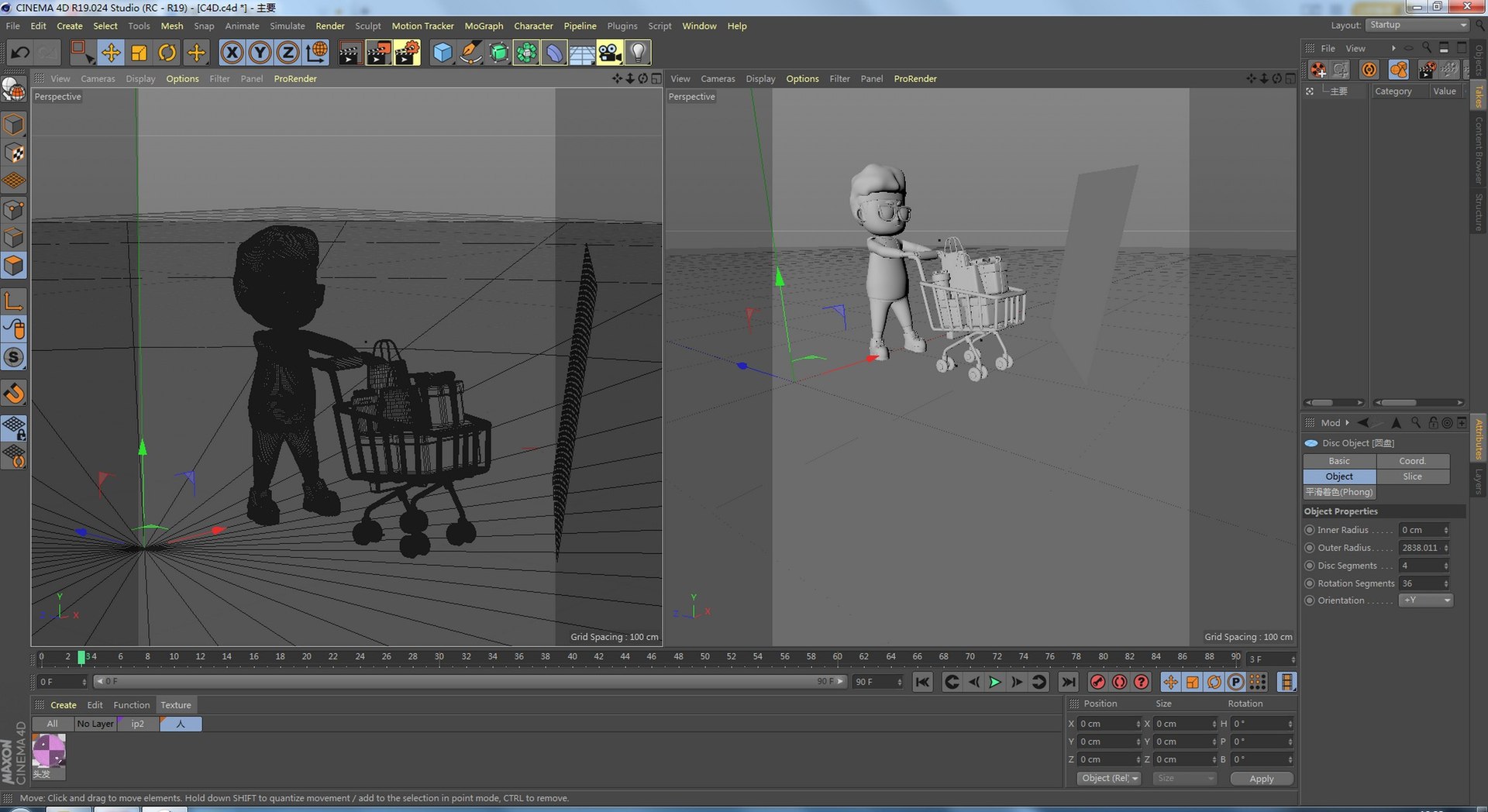The image size is (1488, 812).
Task: Toggle Z-axis lock
Action: coord(288,53)
